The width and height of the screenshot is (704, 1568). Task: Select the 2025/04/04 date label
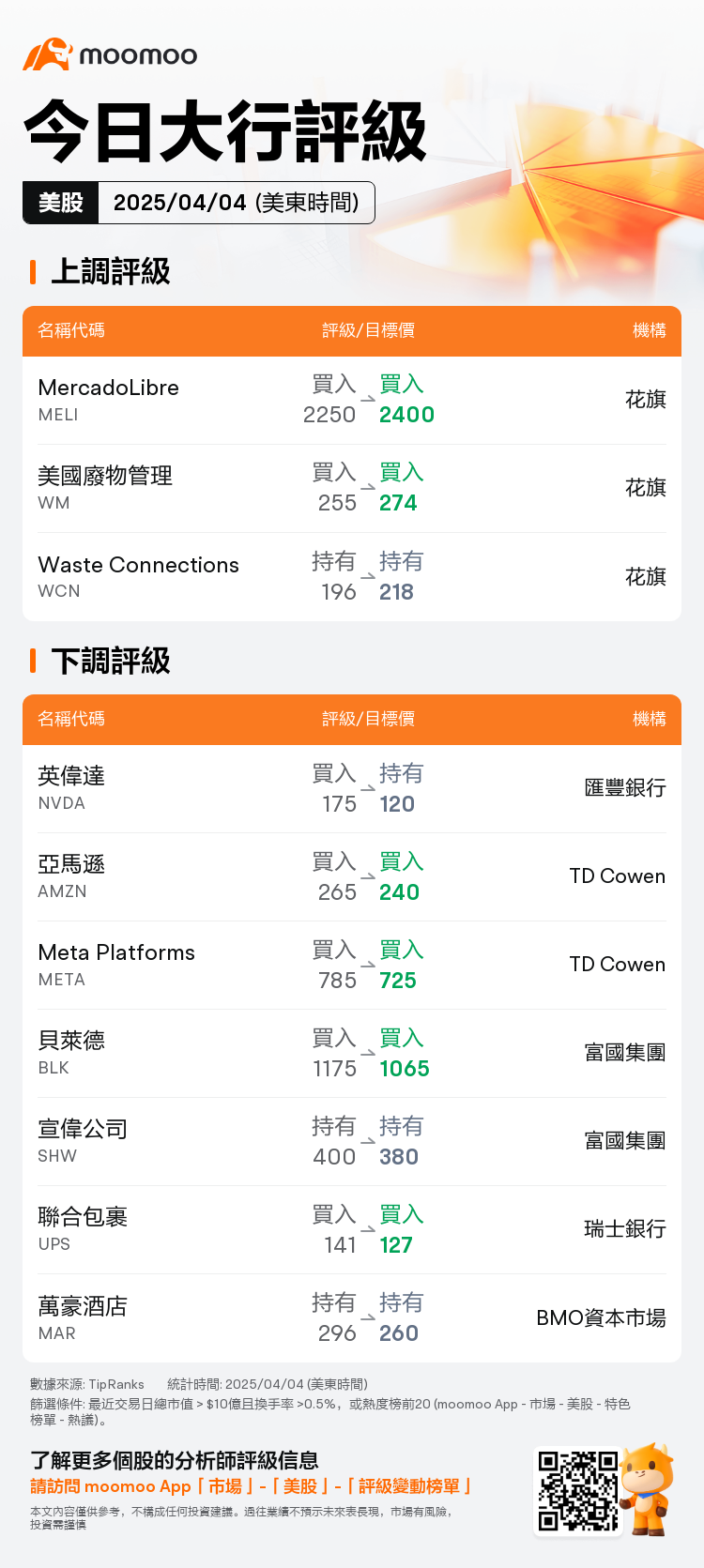[180, 203]
